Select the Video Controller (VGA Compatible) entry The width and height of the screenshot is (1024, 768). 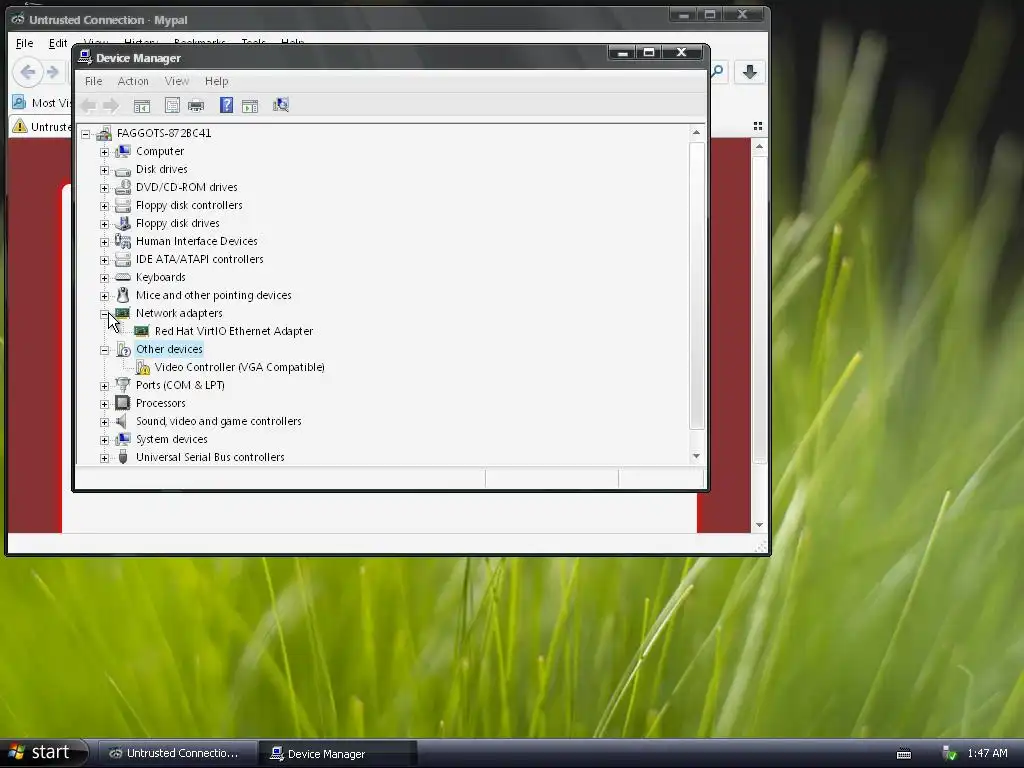point(240,367)
